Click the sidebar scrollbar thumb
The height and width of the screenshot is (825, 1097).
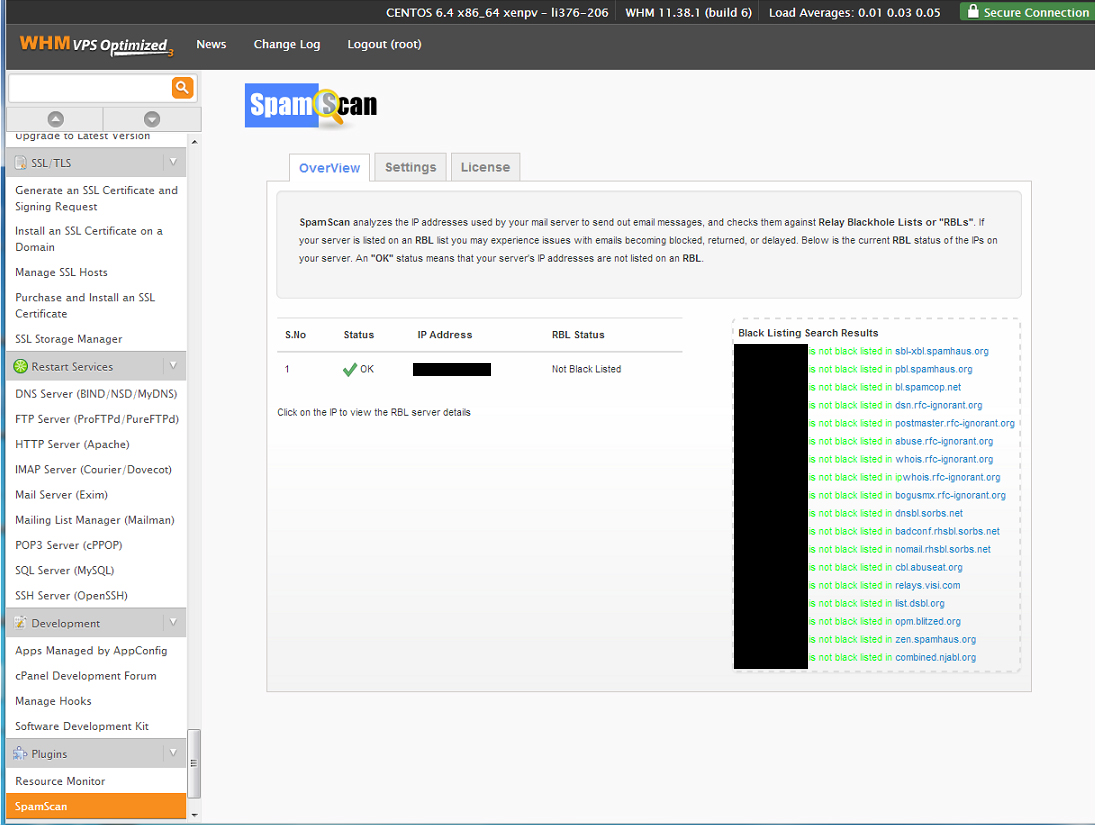pyautogui.click(x=194, y=763)
